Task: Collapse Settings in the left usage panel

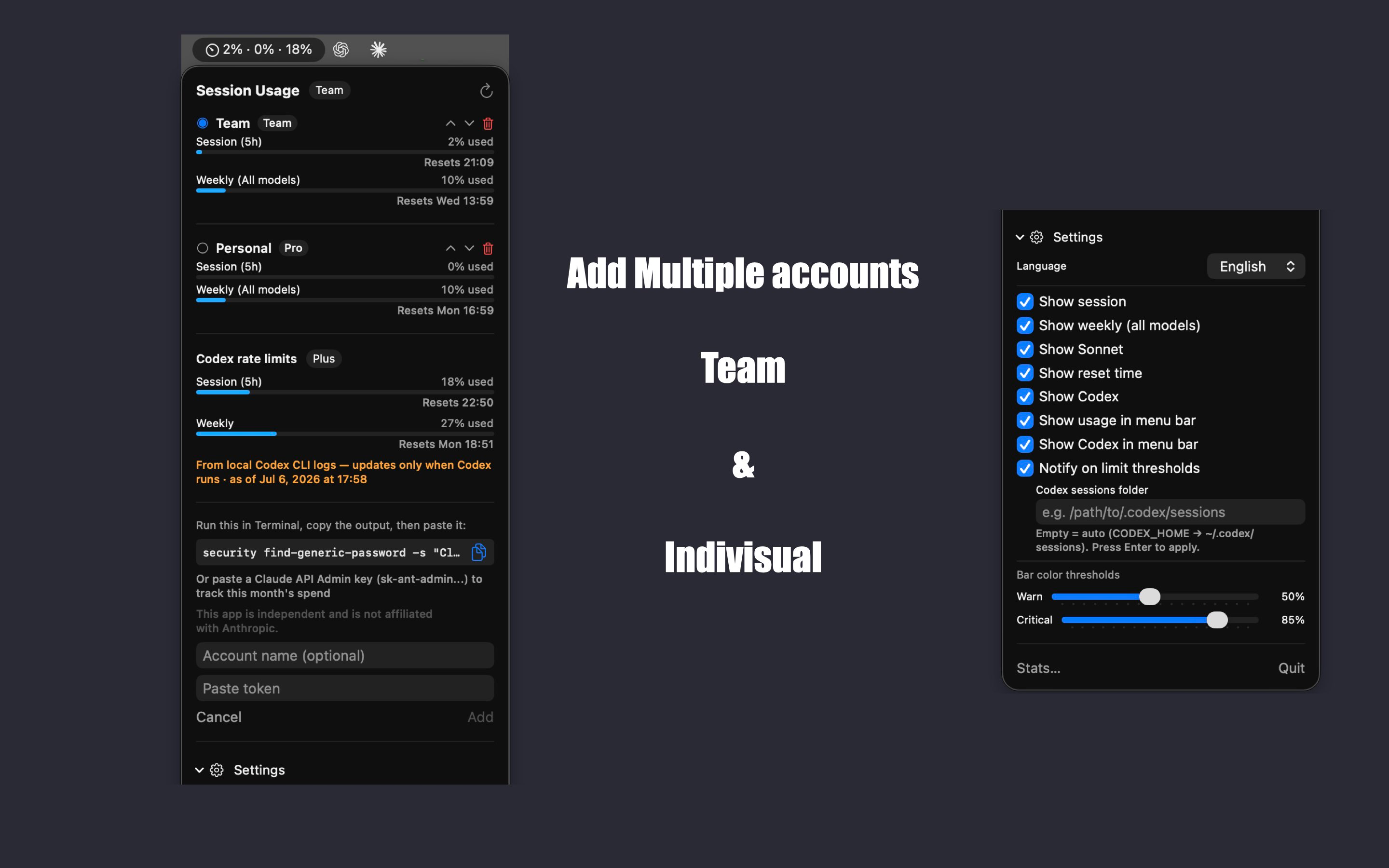Action: coord(199,771)
